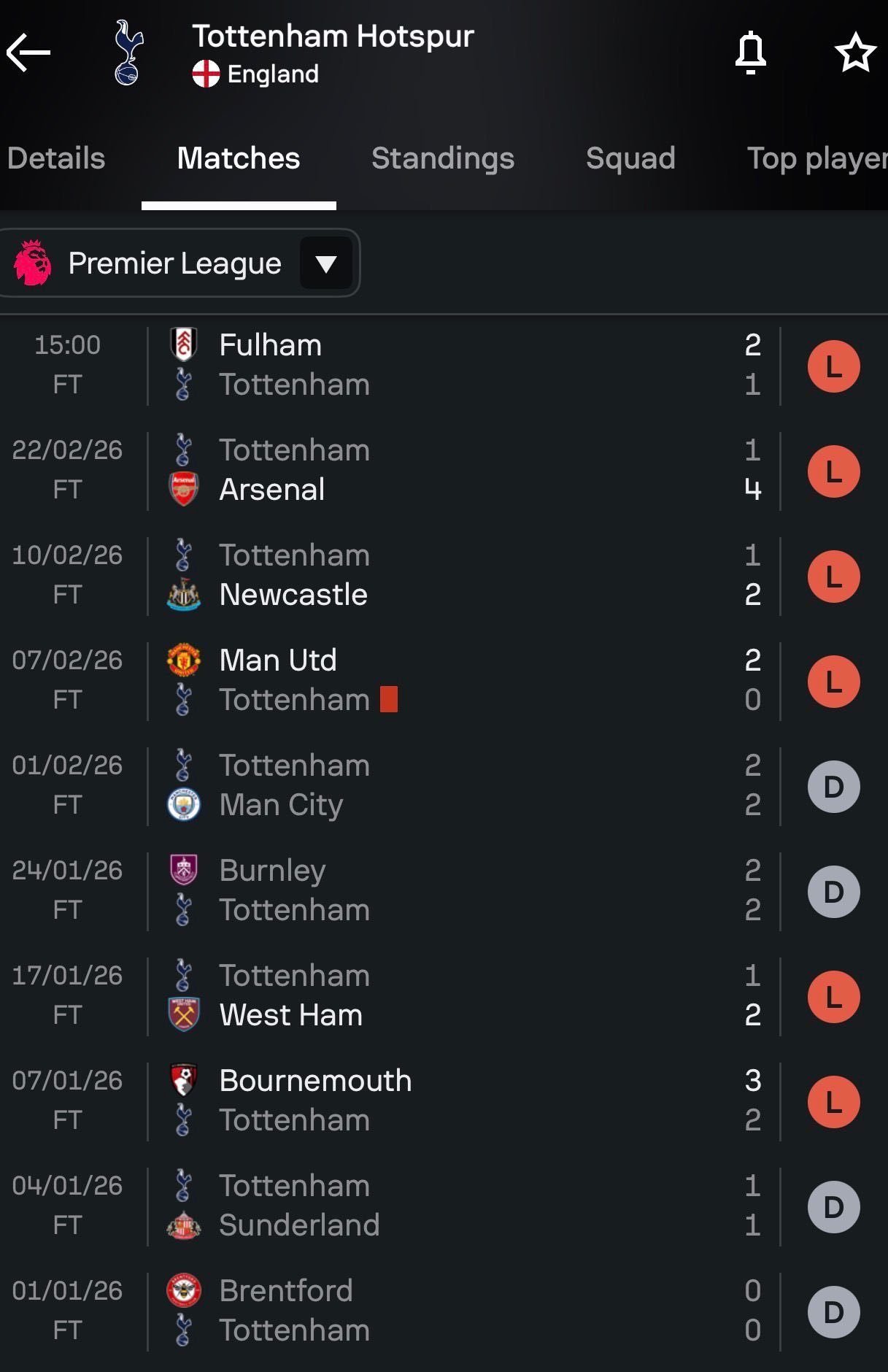888x1372 pixels.
Task: Click the Premier League lion logo
Action: [x=33, y=263]
